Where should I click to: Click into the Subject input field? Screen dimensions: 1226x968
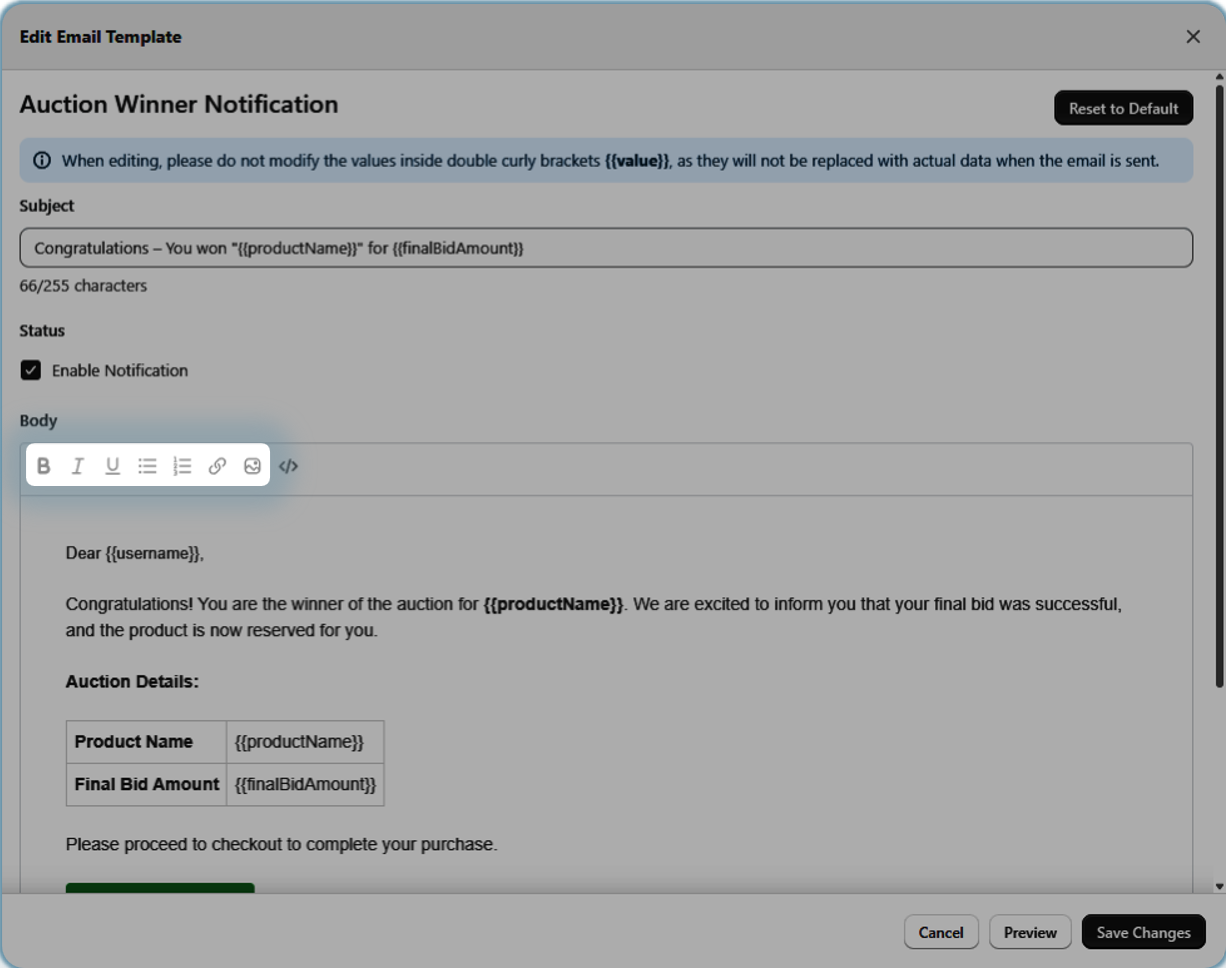(605, 248)
